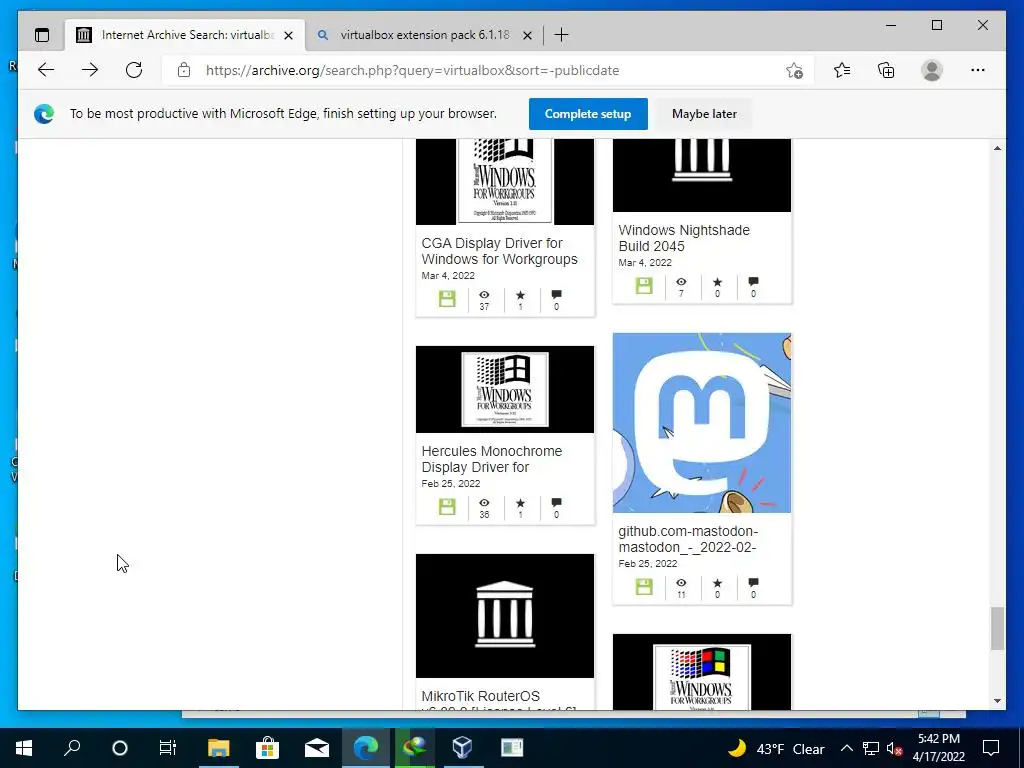Click the address bar URL
Image resolution: width=1024 pixels, height=768 pixels.
[413, 71]
